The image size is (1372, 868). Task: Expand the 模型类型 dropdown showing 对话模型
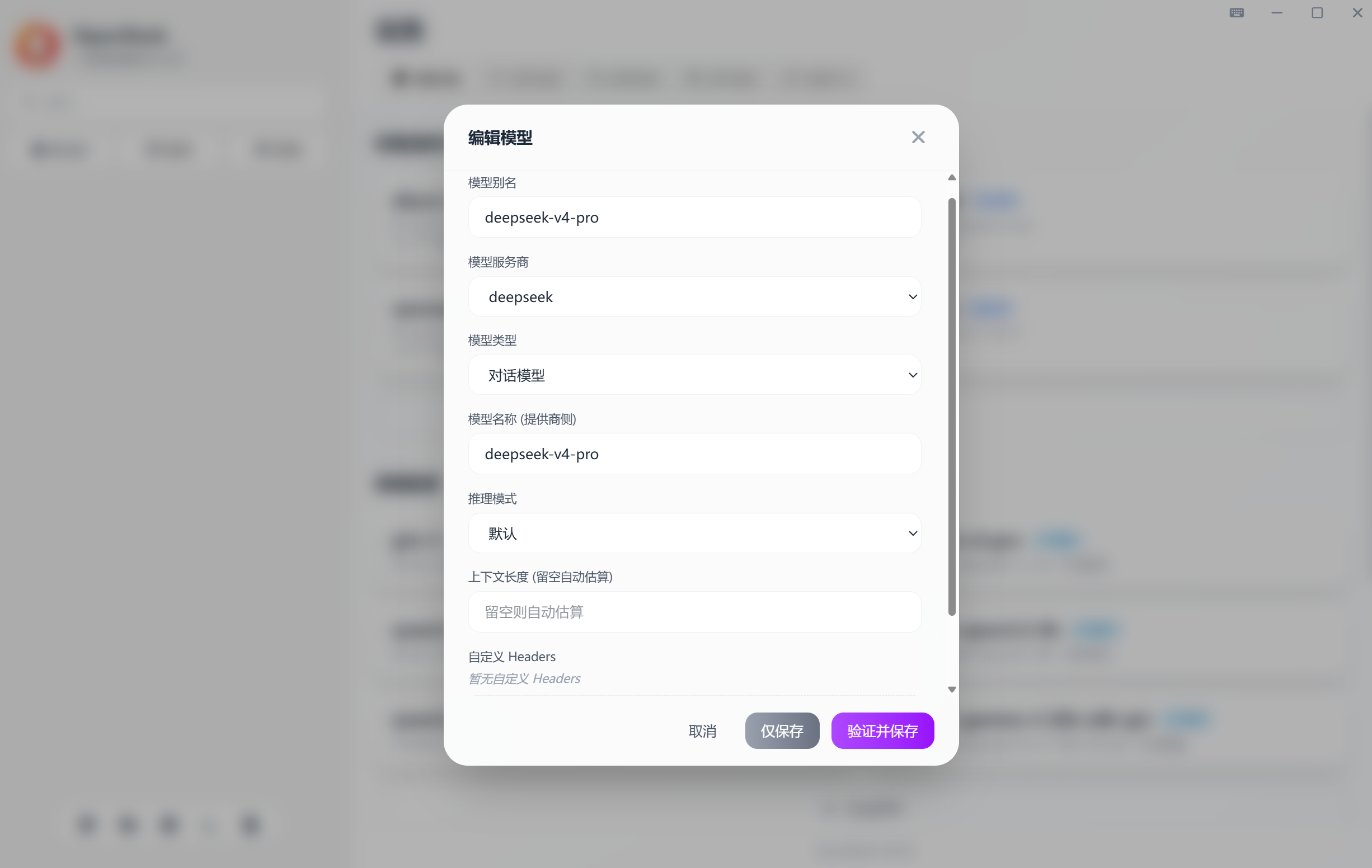coord(694,375)
